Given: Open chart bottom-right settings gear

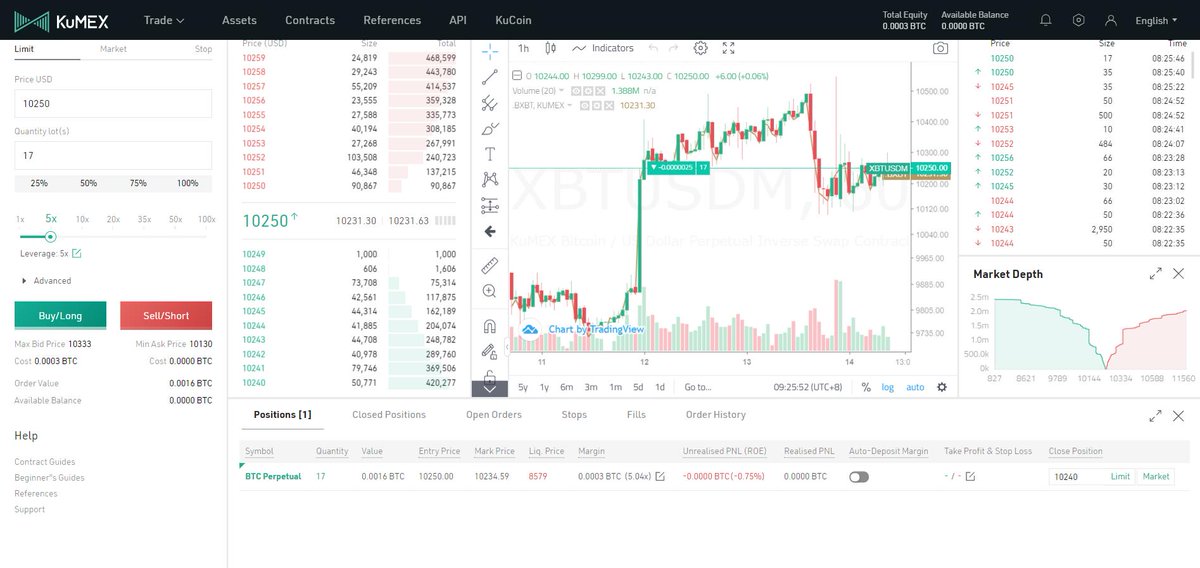Looking at the screenshot, I should click(941, 387).
